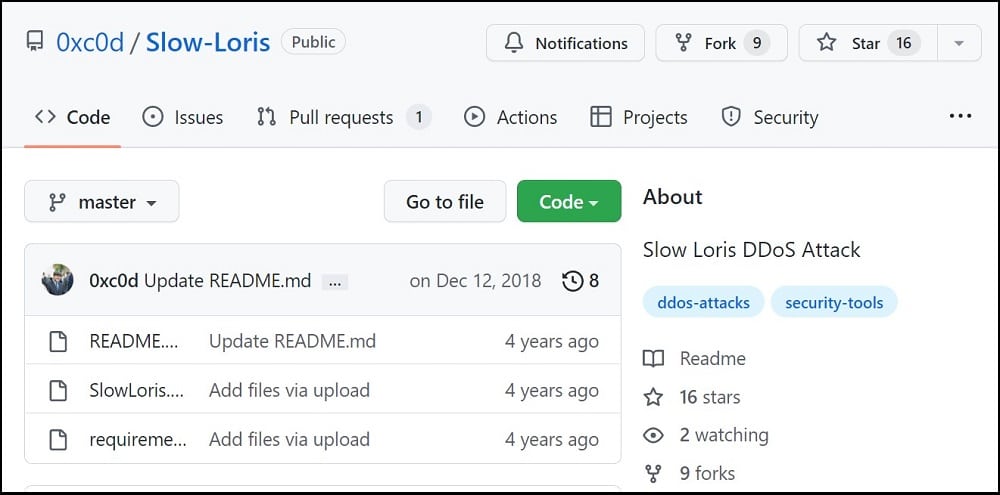Click the 0xc0d commit author avatar
1000x495 pixels.
click(x=57, y=280)
